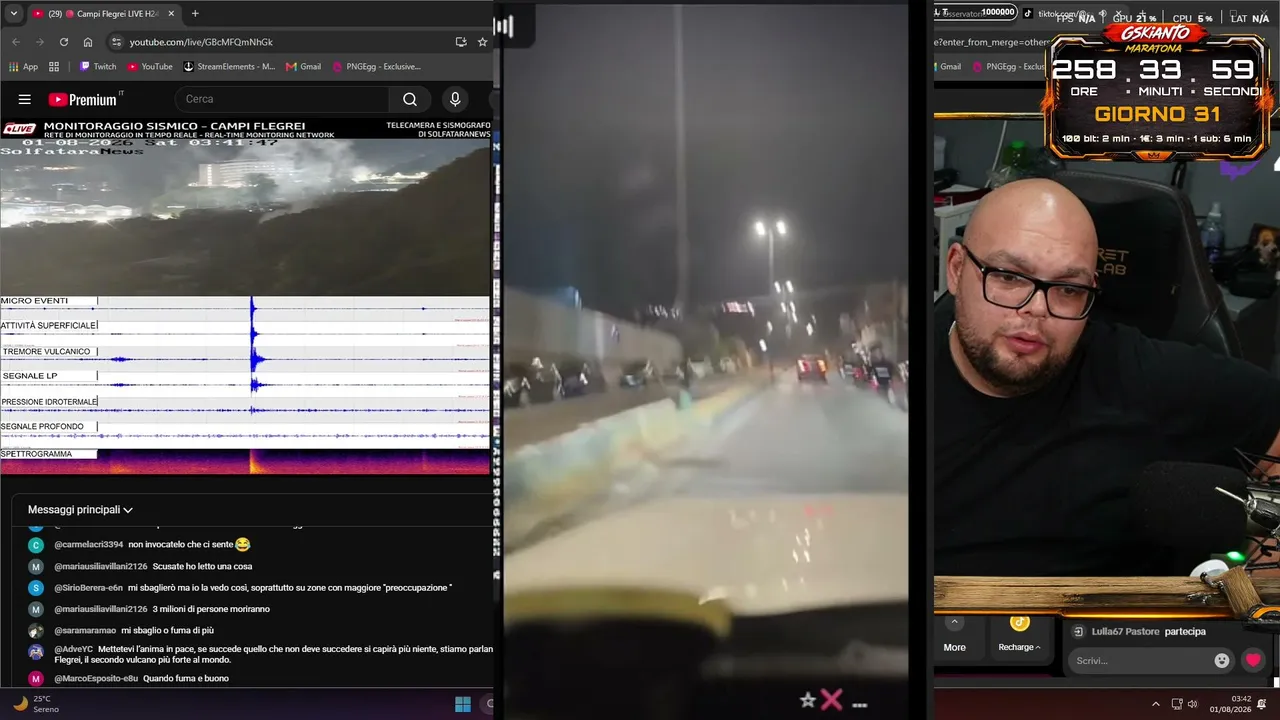The width and height of the screenshot is (1280, 720).
Task: Submit search with the magnifier button
Action: pos(410,99)
